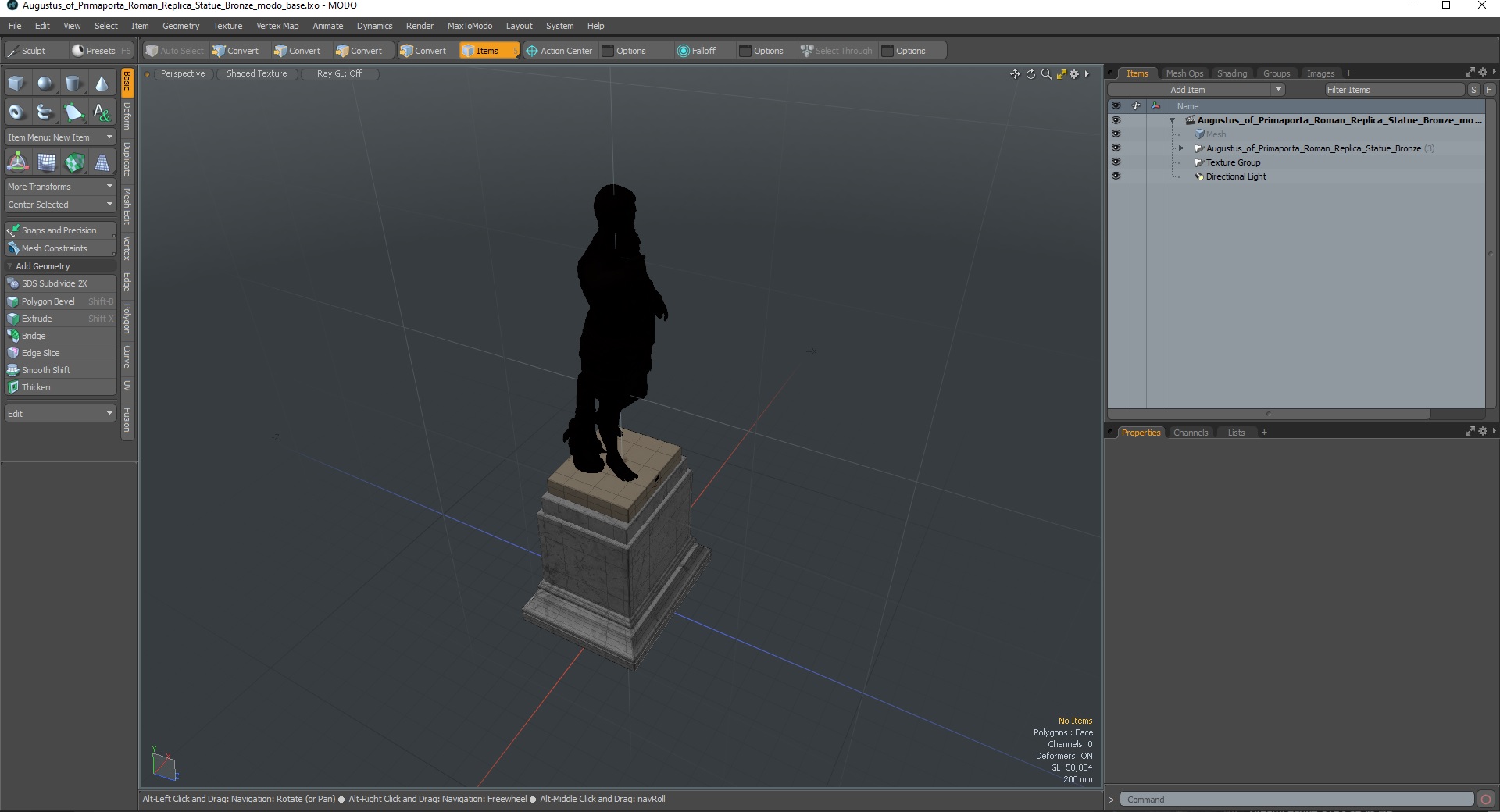Hide the Texture Group item
Screen dimensions: 1500x812
[x=1116, y=162]
